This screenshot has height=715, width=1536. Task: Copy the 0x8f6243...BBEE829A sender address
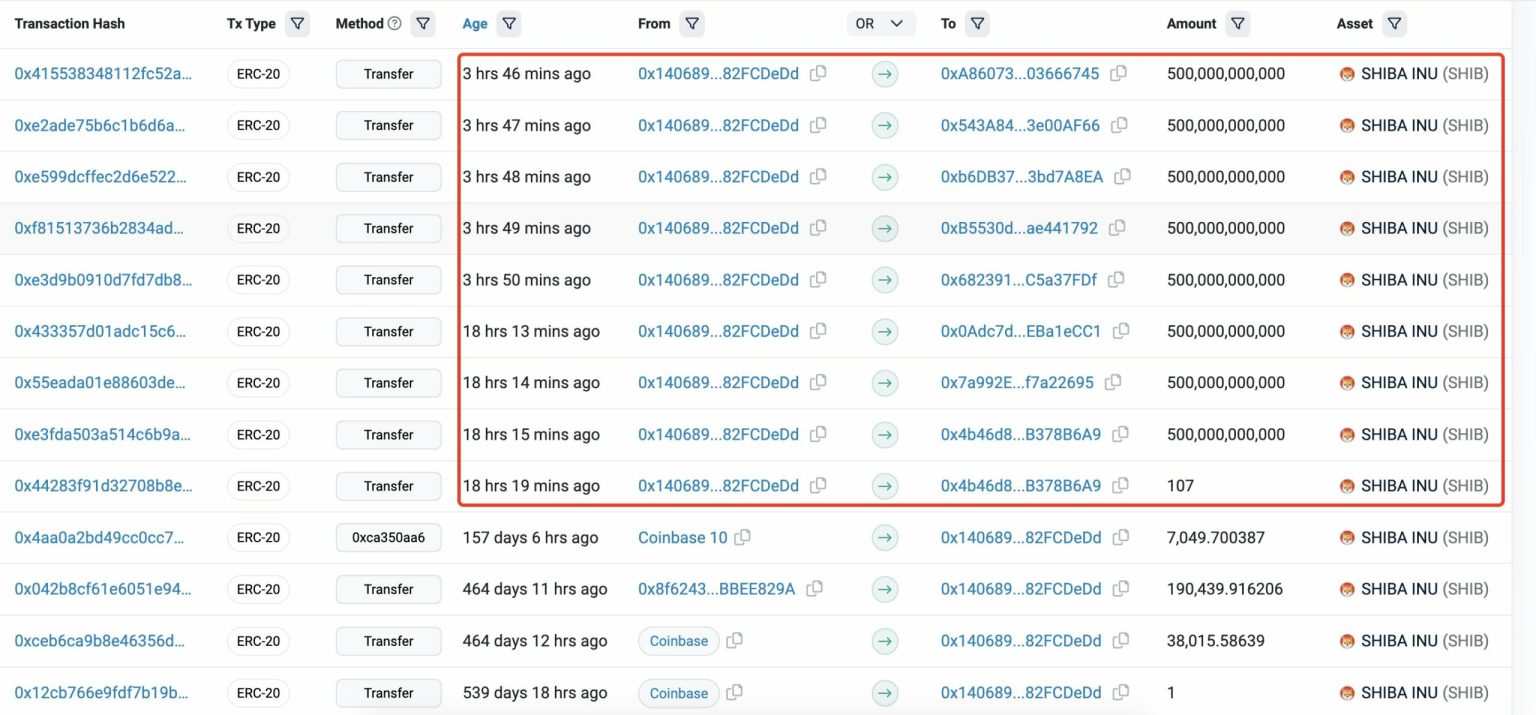815,589
